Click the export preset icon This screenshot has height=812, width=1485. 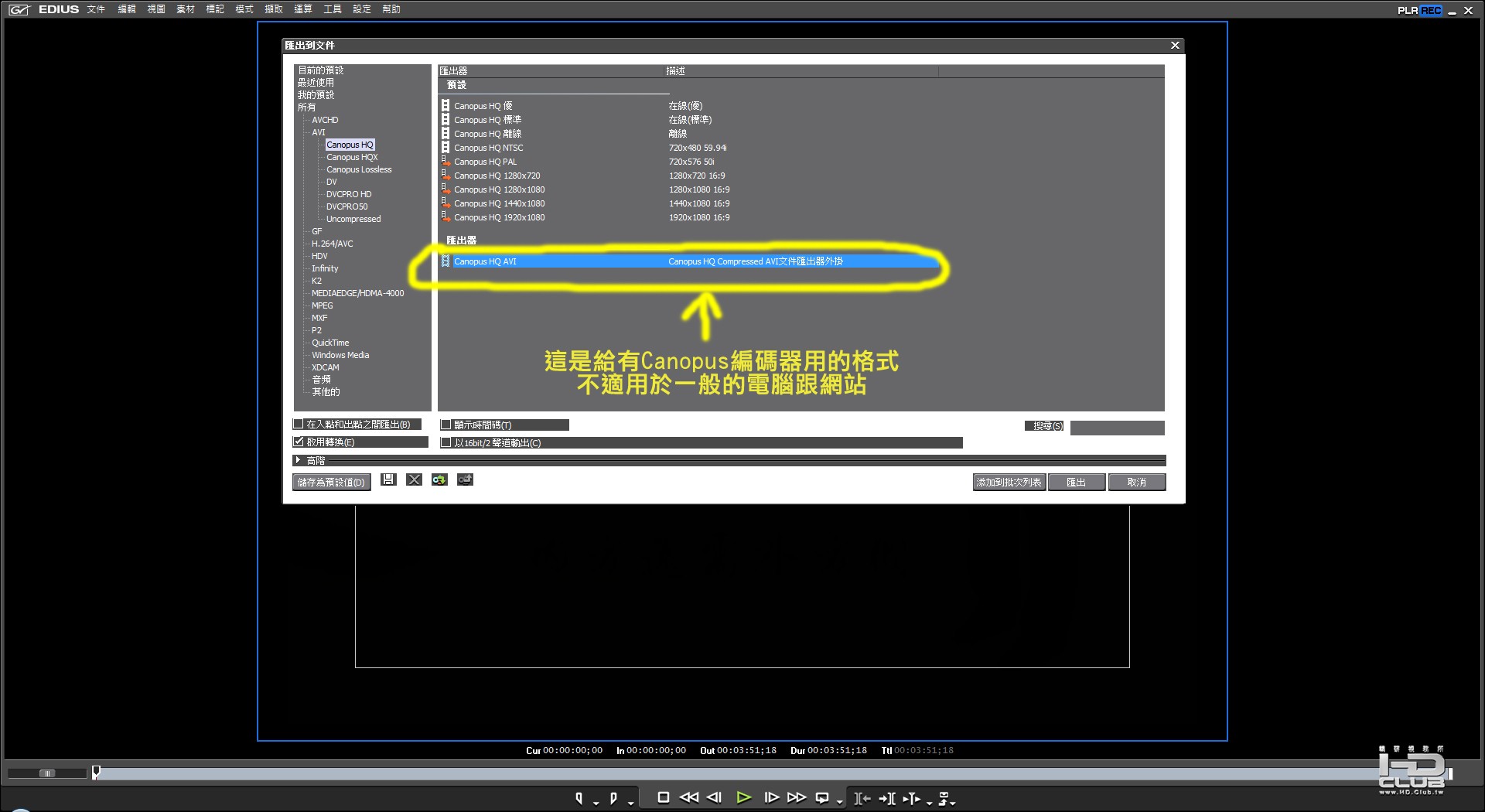coord(465,480)
